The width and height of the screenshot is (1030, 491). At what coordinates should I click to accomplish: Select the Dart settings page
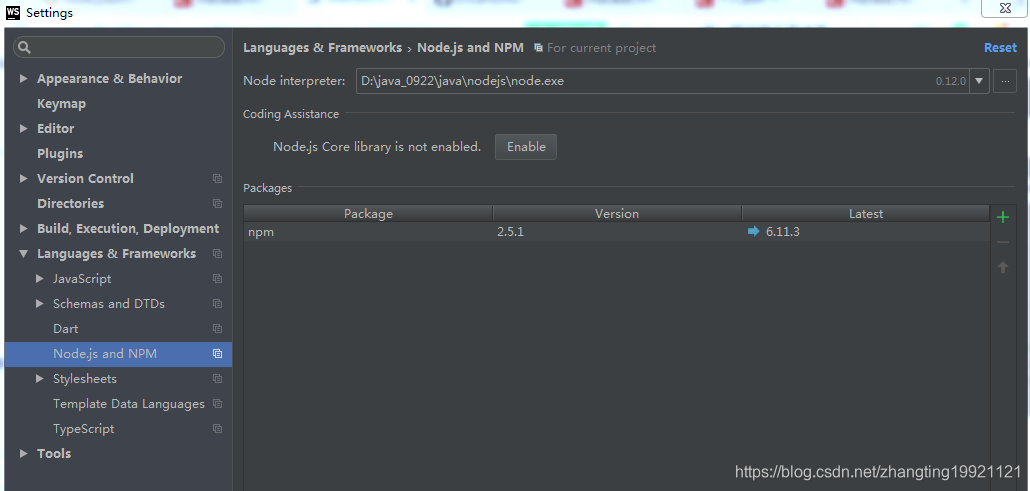[65, 329]
